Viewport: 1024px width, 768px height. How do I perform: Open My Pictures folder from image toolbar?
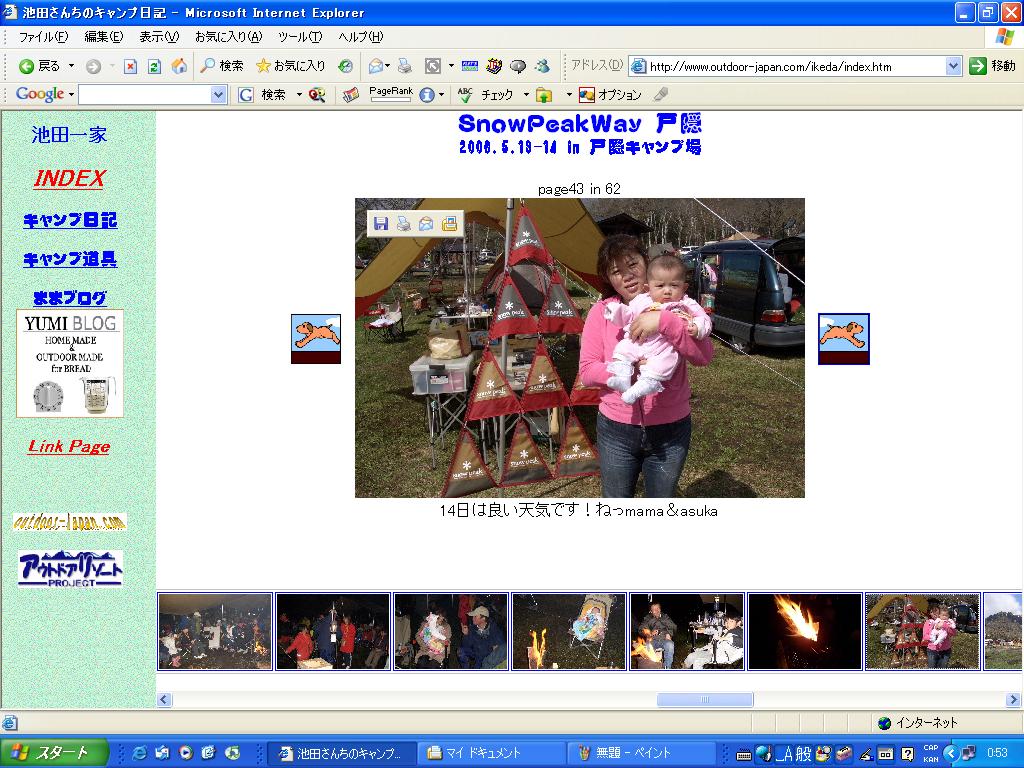(x=449, y=224)
